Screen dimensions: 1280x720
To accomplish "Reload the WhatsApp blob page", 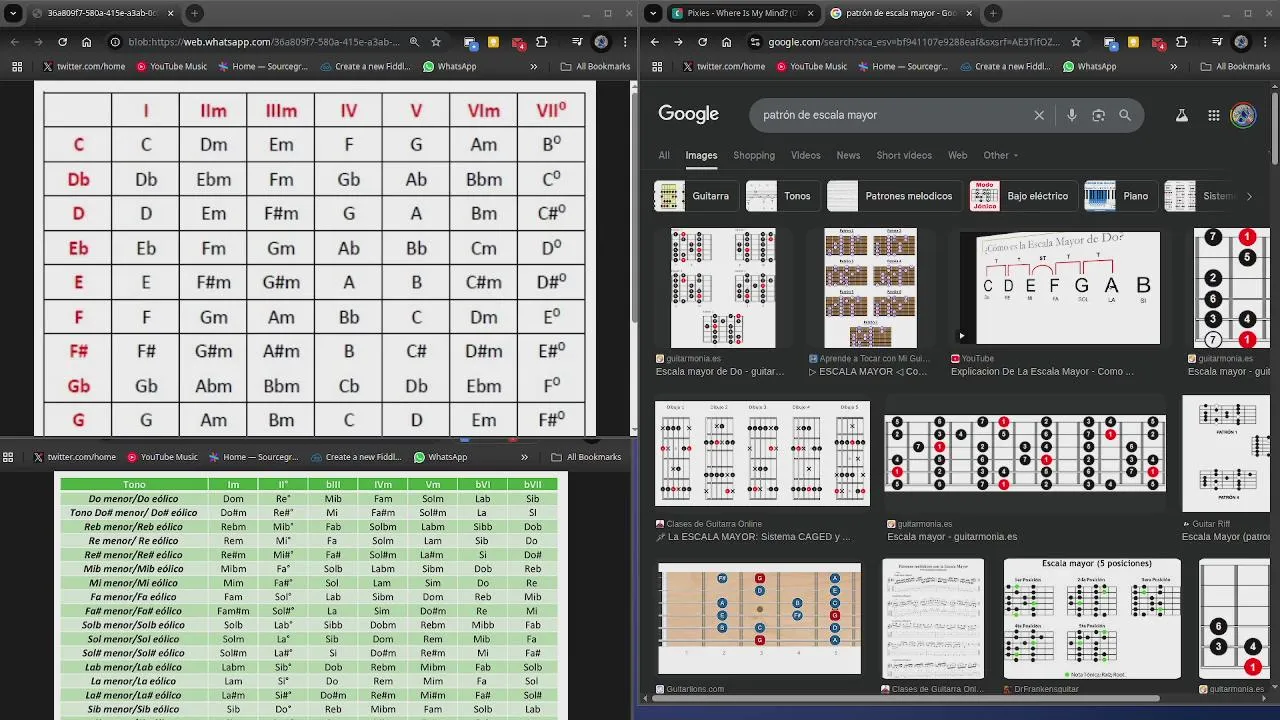I will (x=62, y=42).
